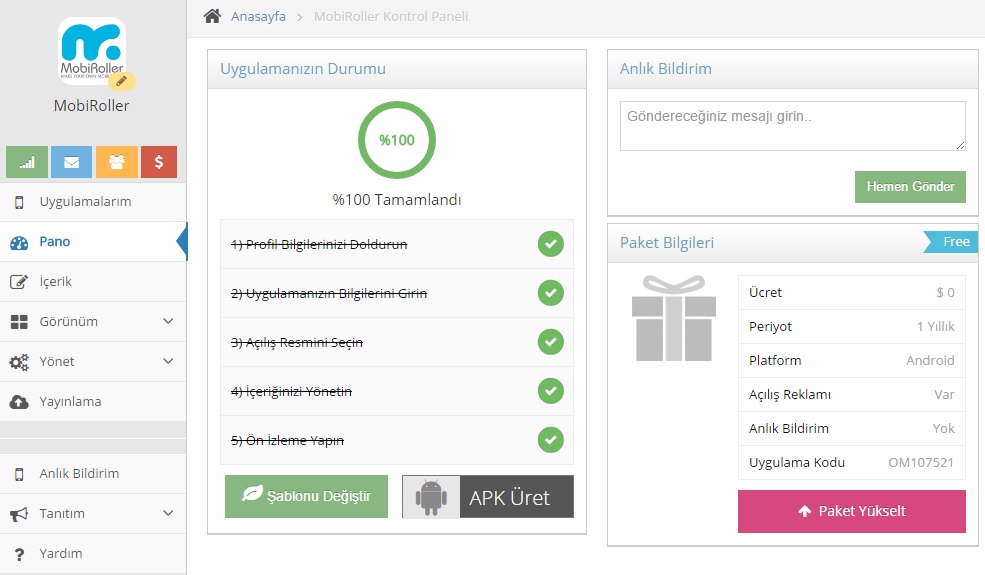
Task: Click the %100 circular progress indicator
Action: 397,140
